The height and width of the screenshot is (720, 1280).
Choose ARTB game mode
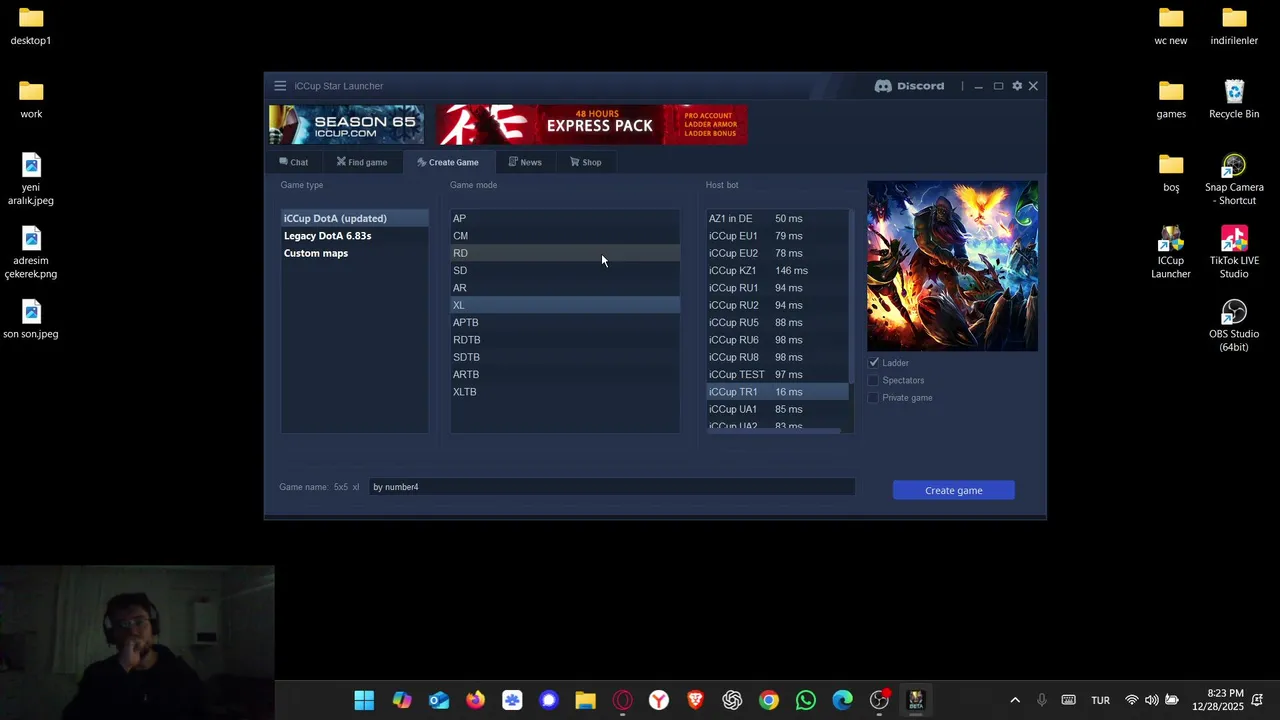[x=565, y=374]
